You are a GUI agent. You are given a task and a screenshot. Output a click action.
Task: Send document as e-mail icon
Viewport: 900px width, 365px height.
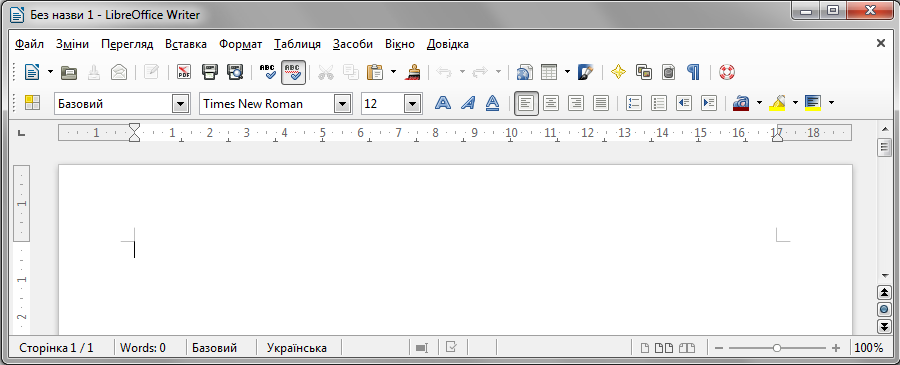coord(119,72)
